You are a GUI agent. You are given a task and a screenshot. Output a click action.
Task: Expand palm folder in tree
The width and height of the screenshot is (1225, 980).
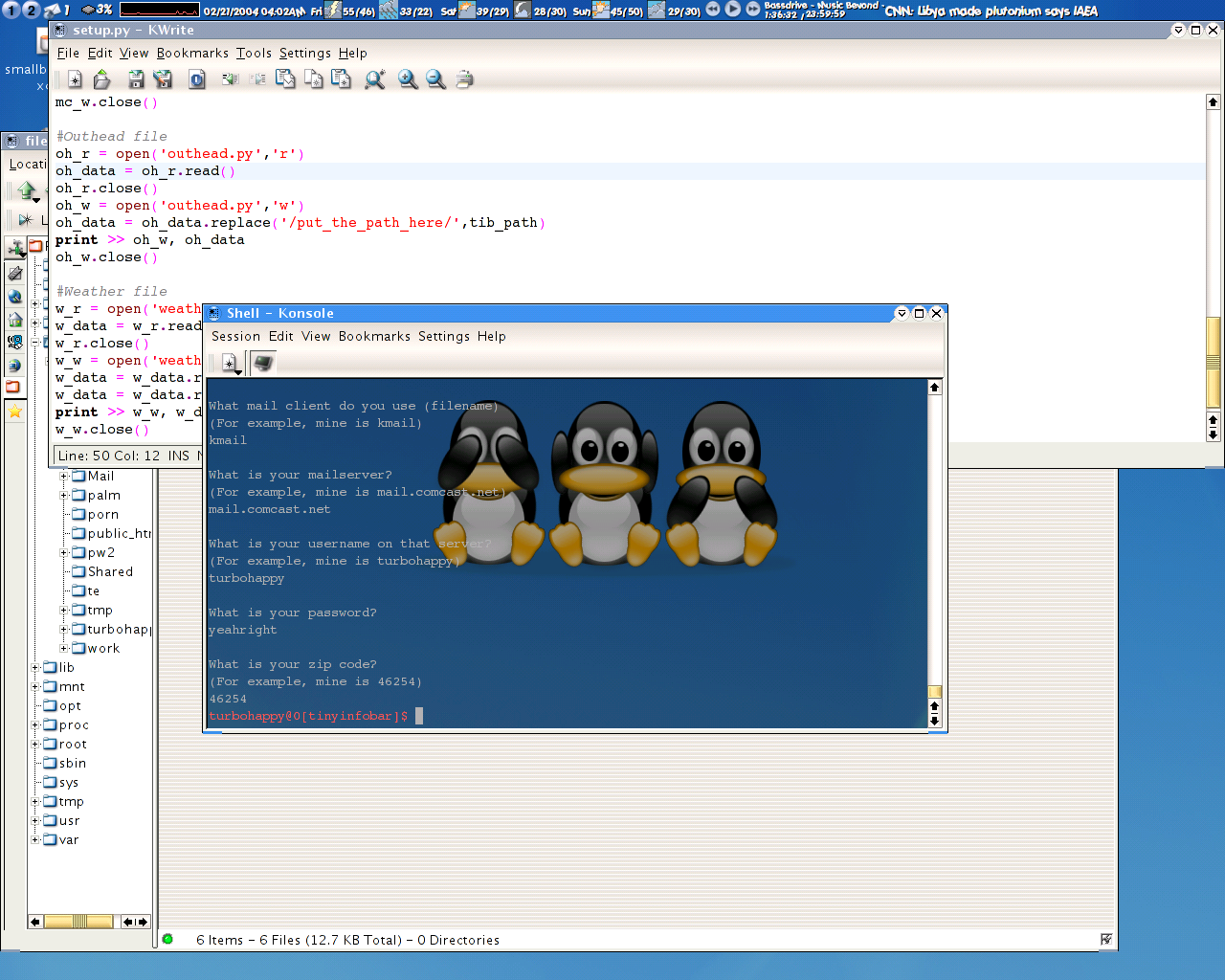(64, 495)
